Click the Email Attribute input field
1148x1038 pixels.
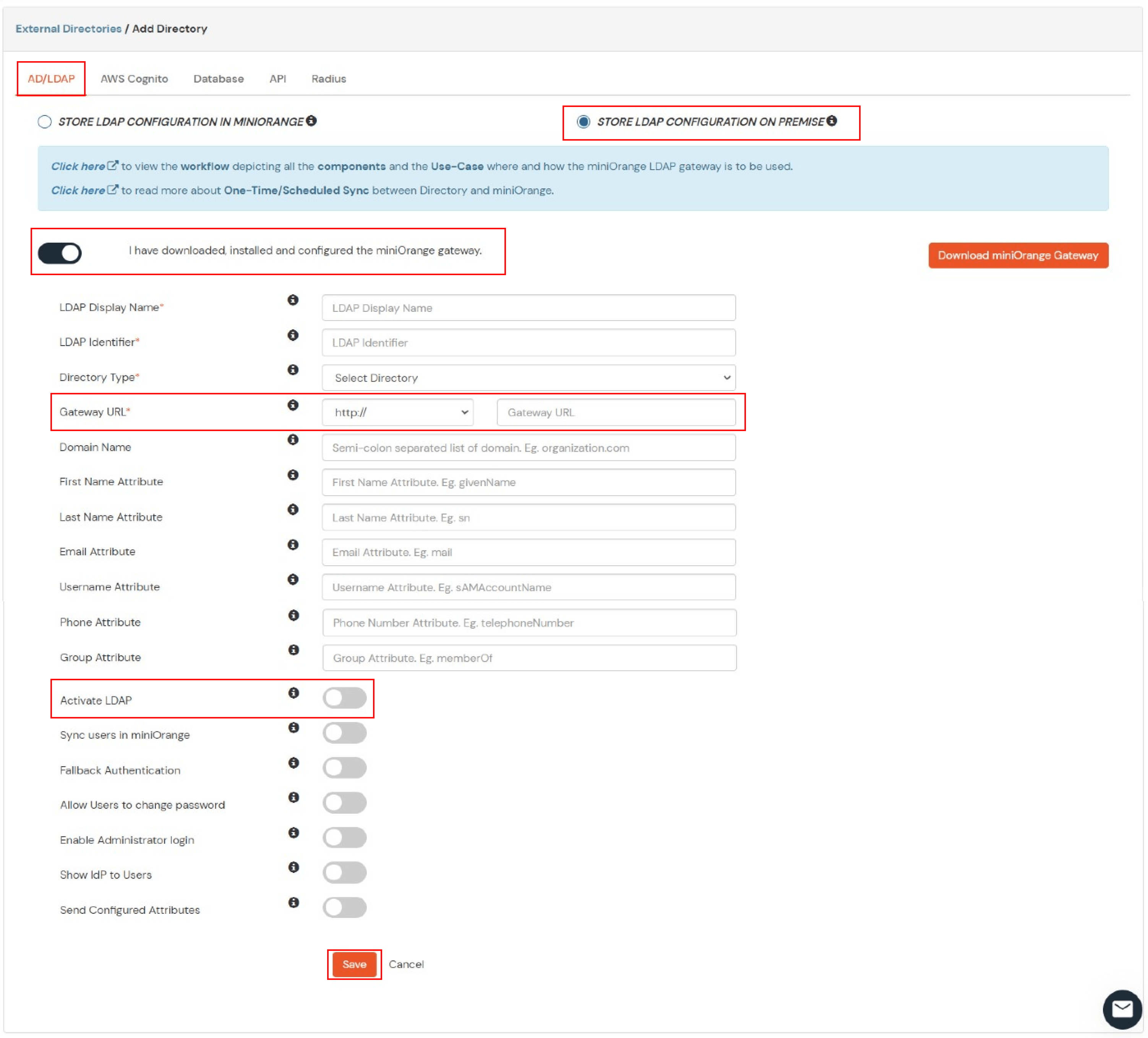click(529, 552)
